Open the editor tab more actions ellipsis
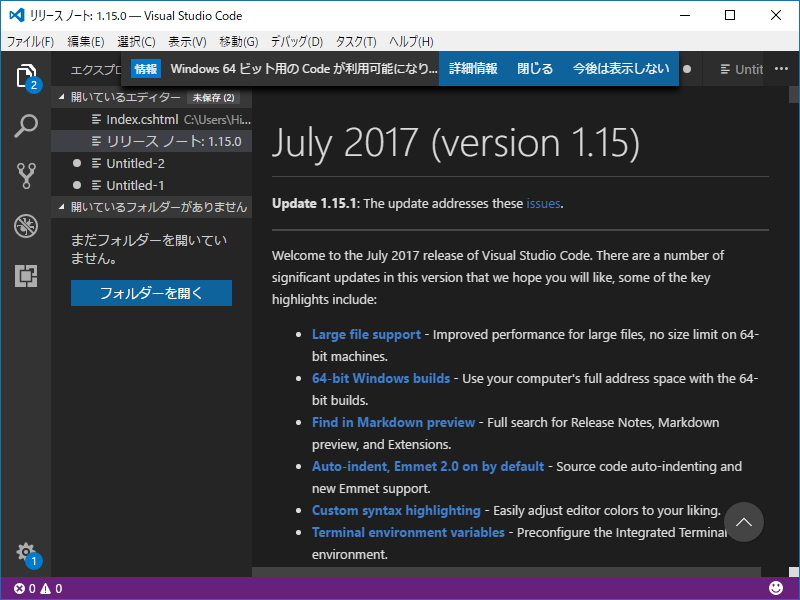Viewport: 800px width, 600px height. (781, 68)
